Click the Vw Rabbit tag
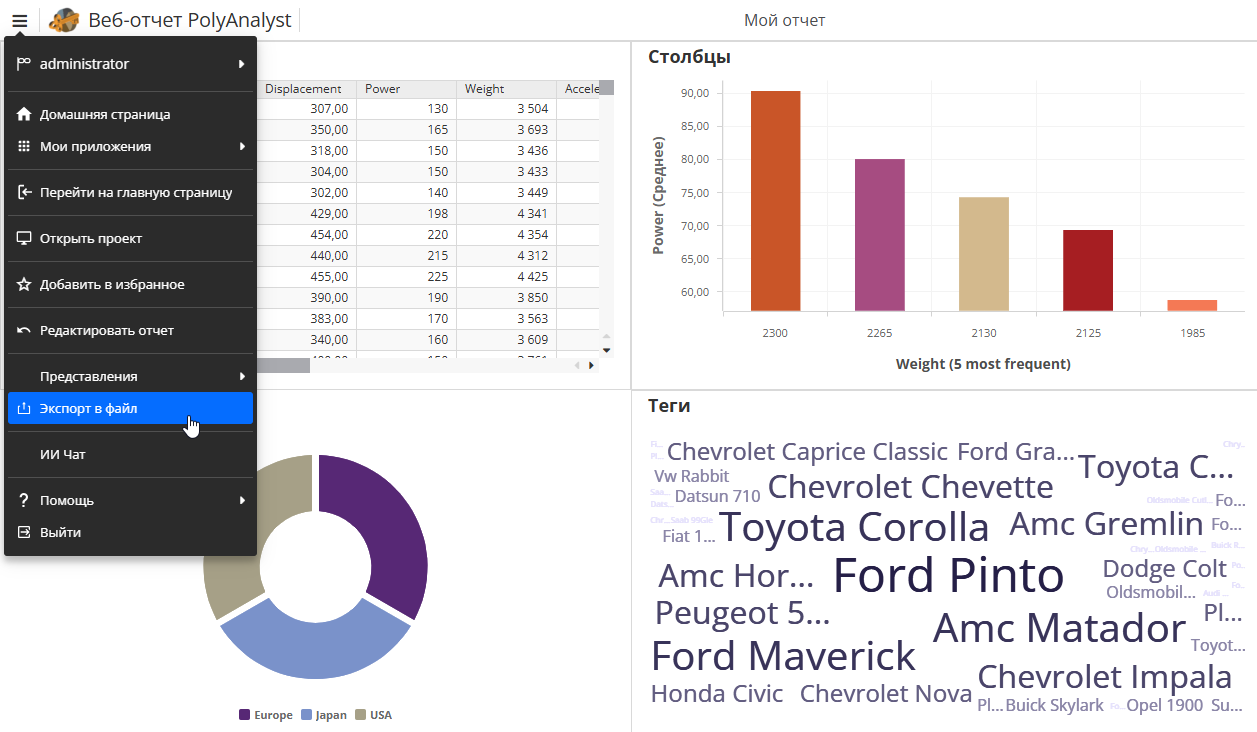The width and height of the screenshot is (1257, 732). tap(692, 476)
